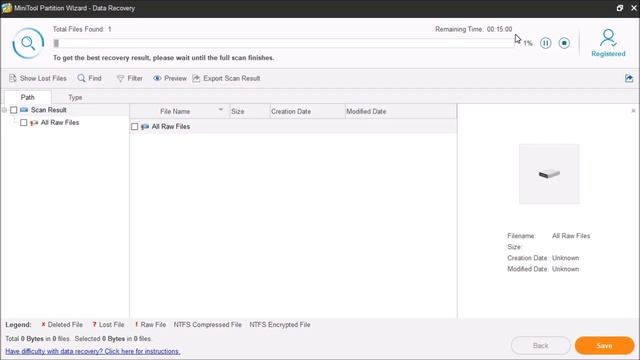Collapse the Scan Result tree node
Image resolution: width=640 pixels, height=360 pixels.
[4, 110]
